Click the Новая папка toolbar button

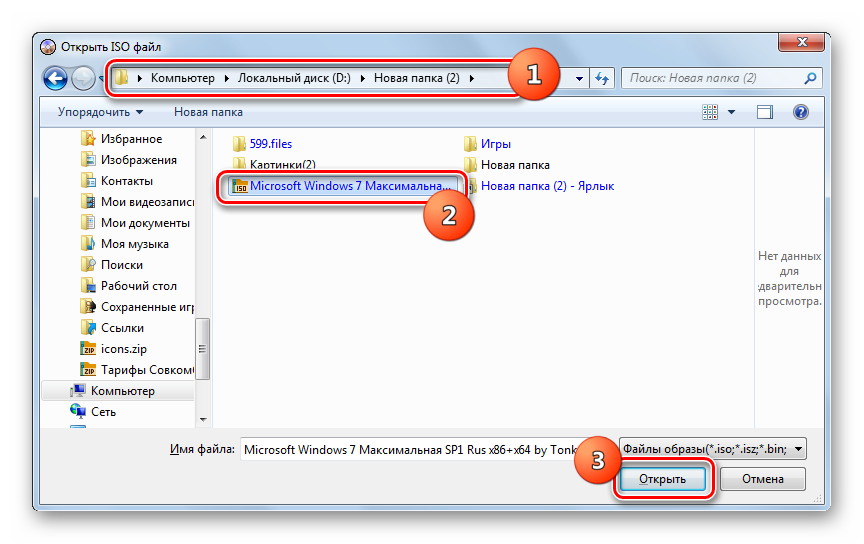[208, 112]
